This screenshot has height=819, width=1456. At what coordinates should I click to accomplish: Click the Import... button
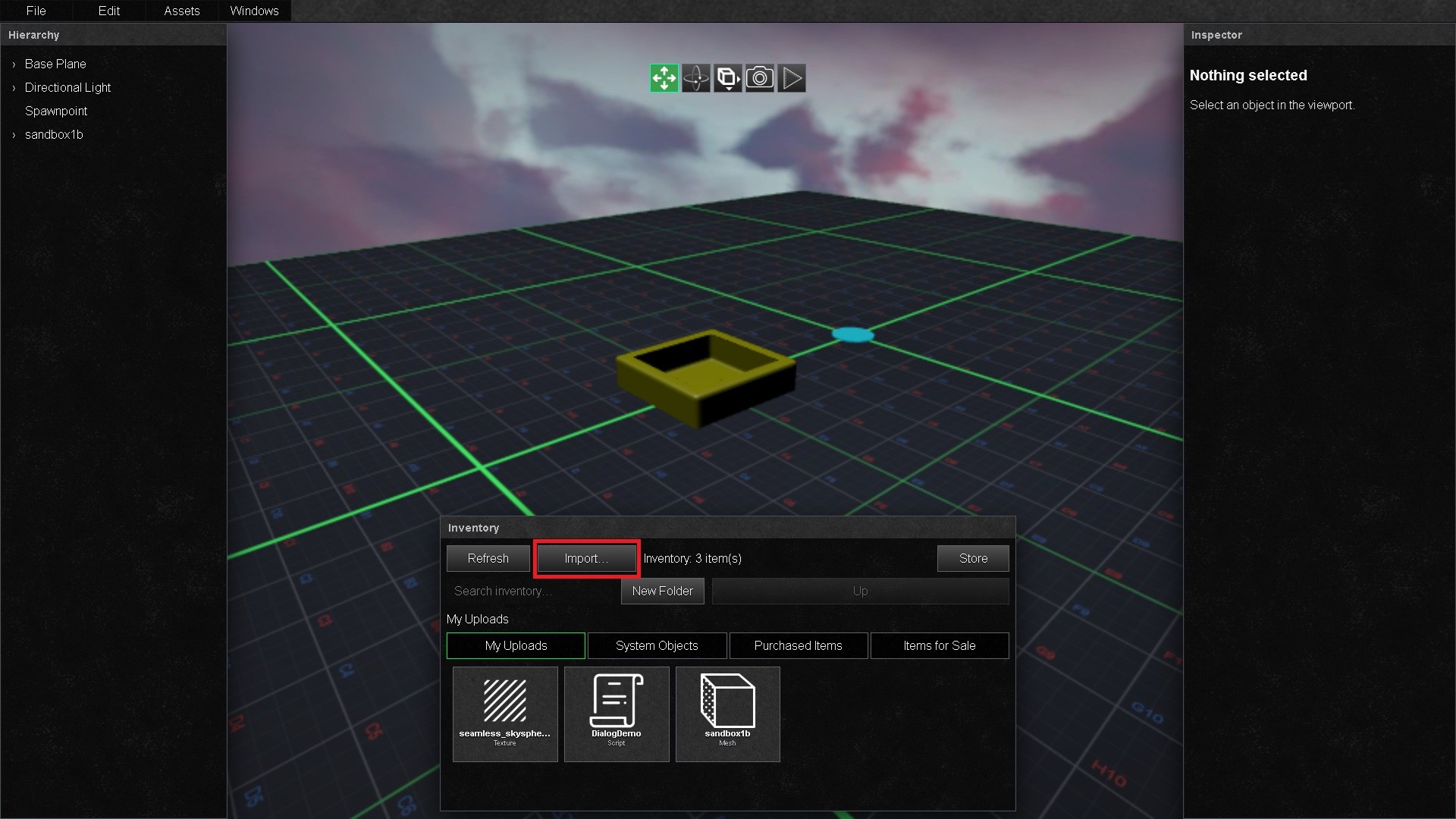pos(586,558)
